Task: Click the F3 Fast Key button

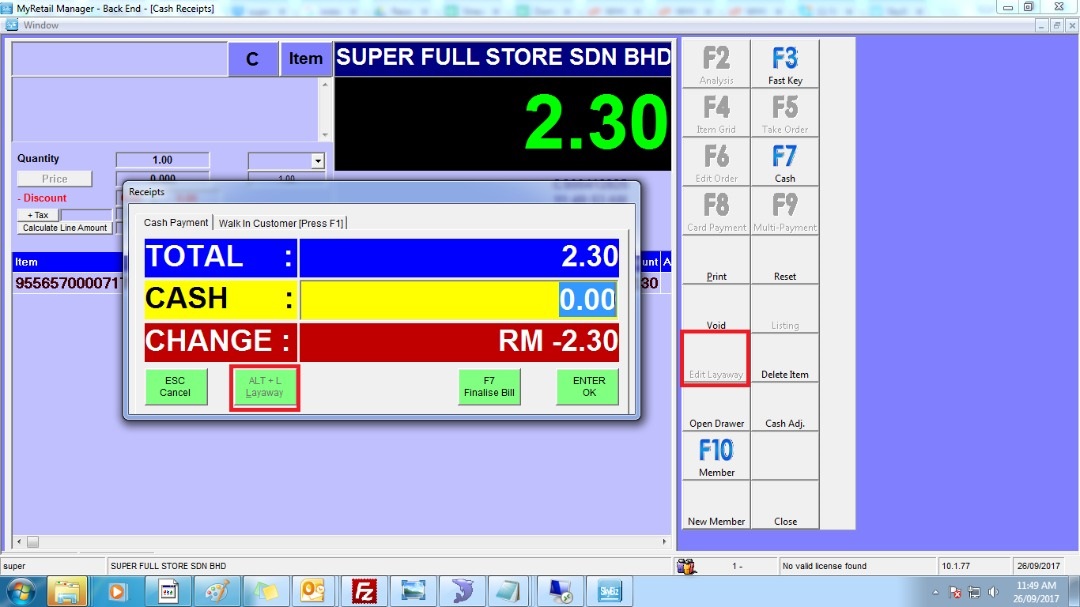Action: pos(784,63)
